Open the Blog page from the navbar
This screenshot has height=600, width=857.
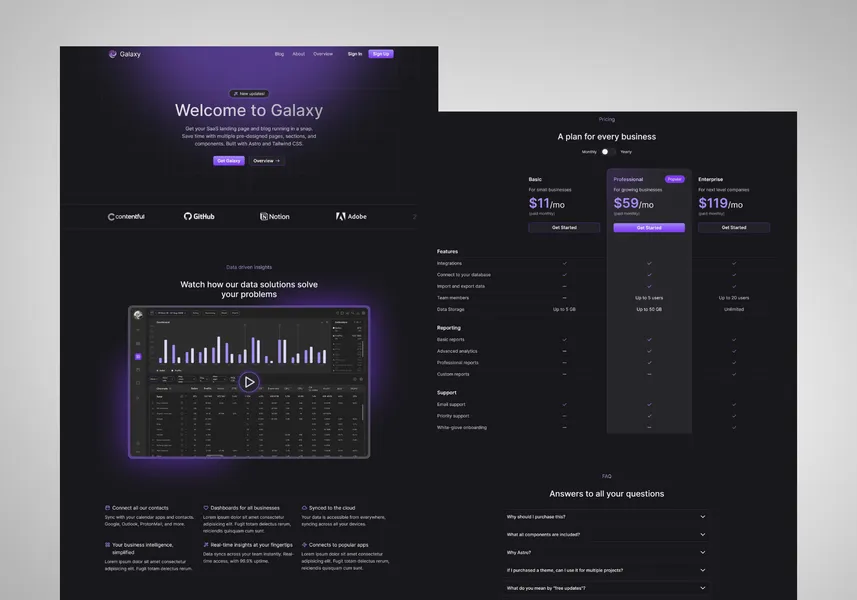click(x=277, y=53)
